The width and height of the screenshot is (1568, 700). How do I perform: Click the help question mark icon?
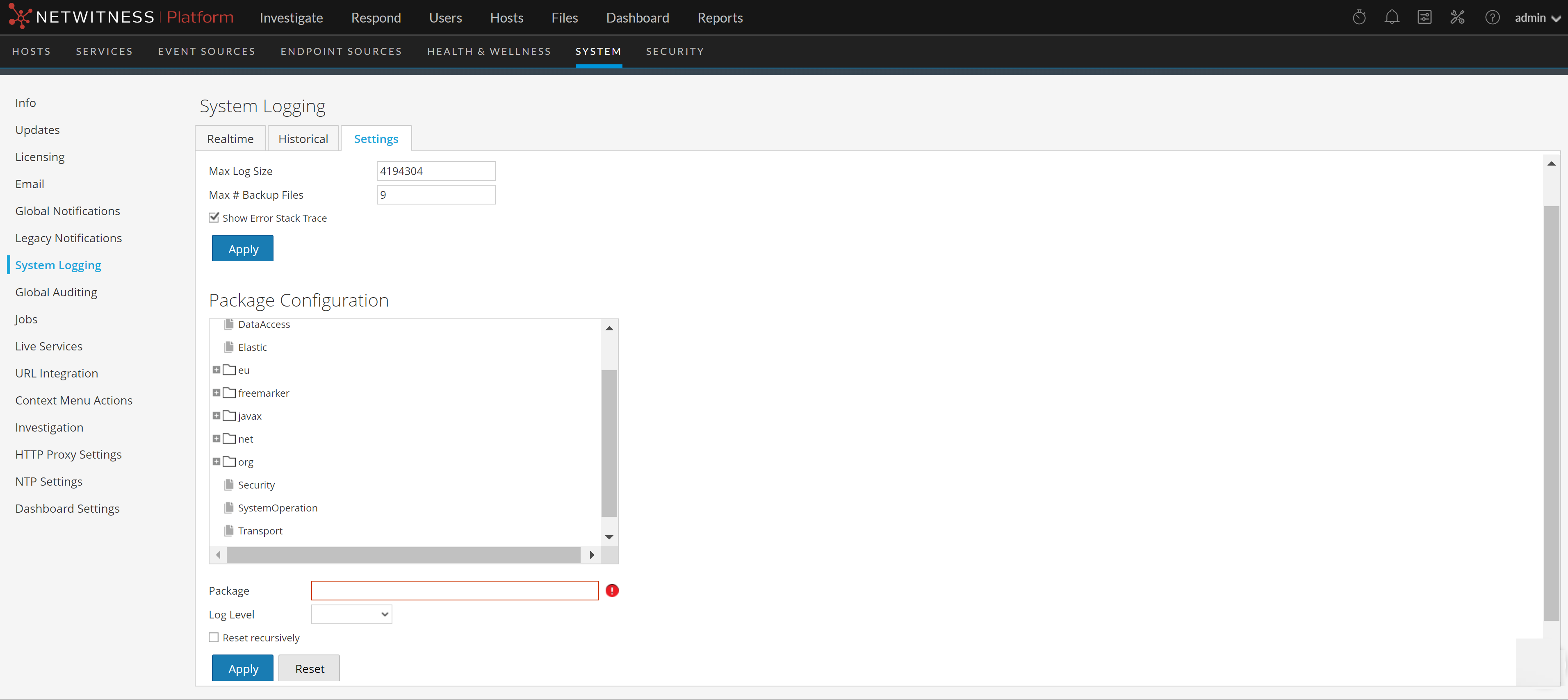1492,18
